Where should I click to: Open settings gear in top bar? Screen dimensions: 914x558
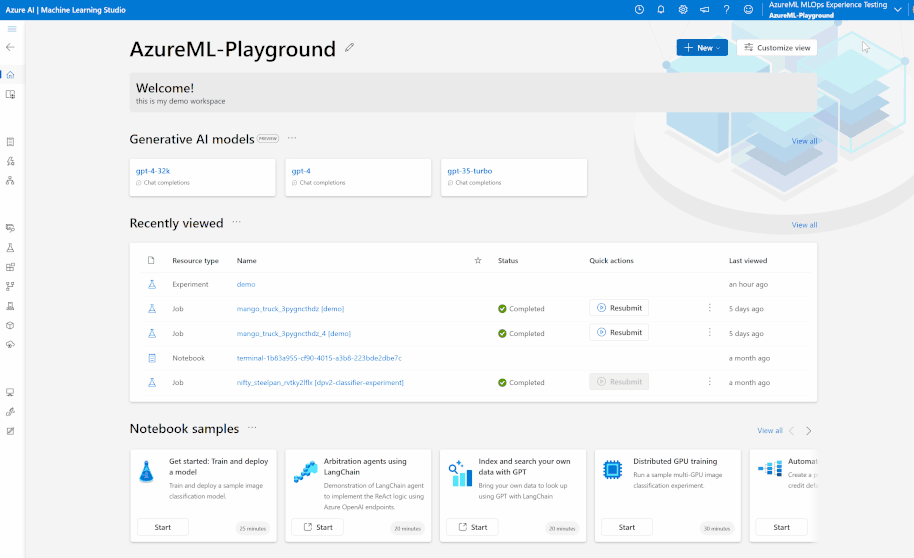point(683,10)
